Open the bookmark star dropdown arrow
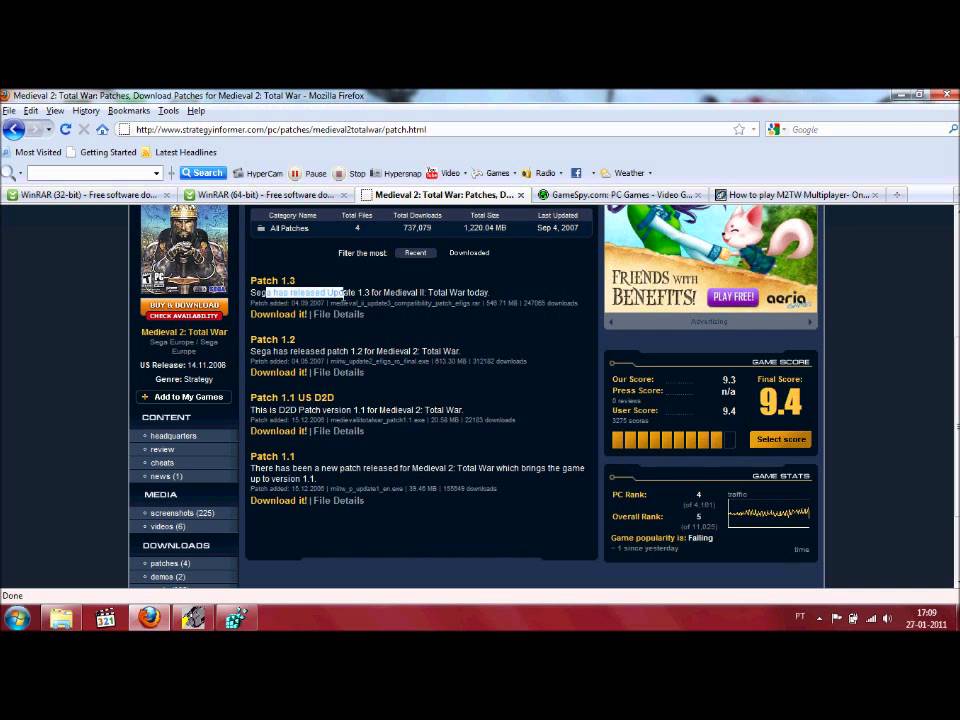 (754, 129)
